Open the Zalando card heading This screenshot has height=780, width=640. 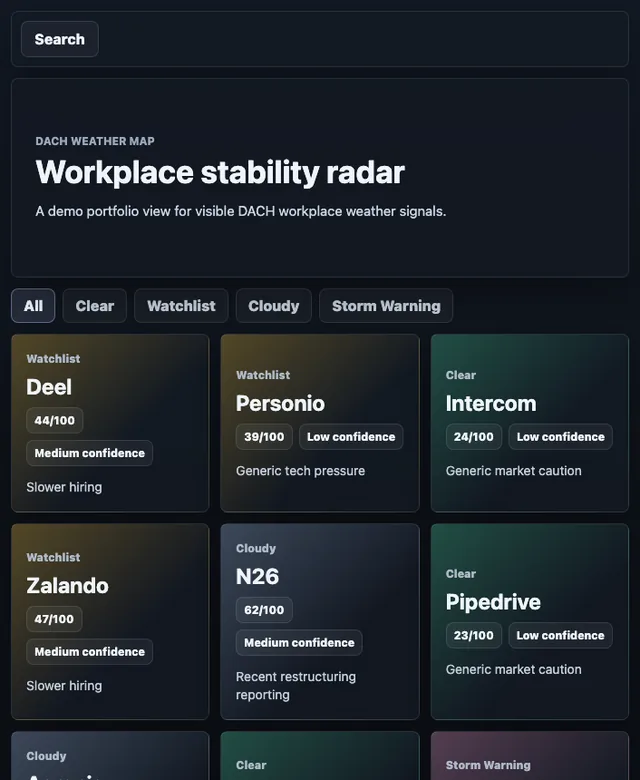[67, 585]
